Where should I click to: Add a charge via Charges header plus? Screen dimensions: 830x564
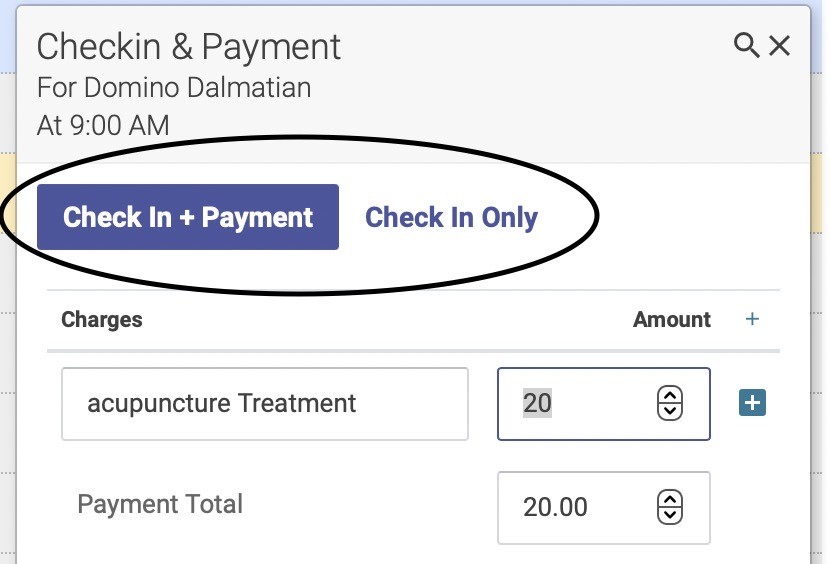[x=752, y=319]
